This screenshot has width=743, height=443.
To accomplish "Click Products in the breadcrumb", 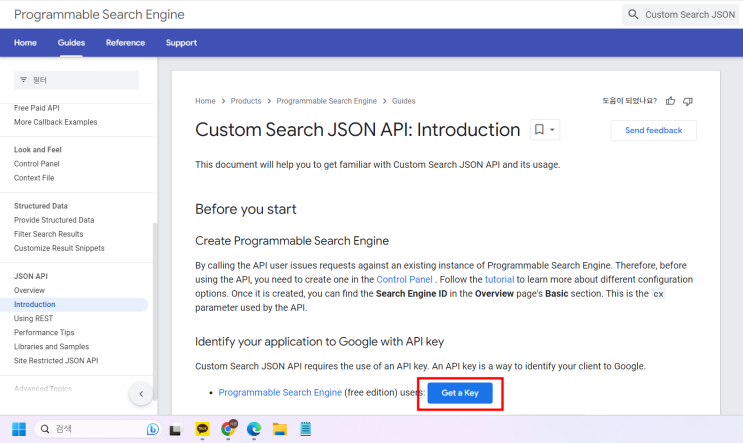I will click(x=246, y=101).
